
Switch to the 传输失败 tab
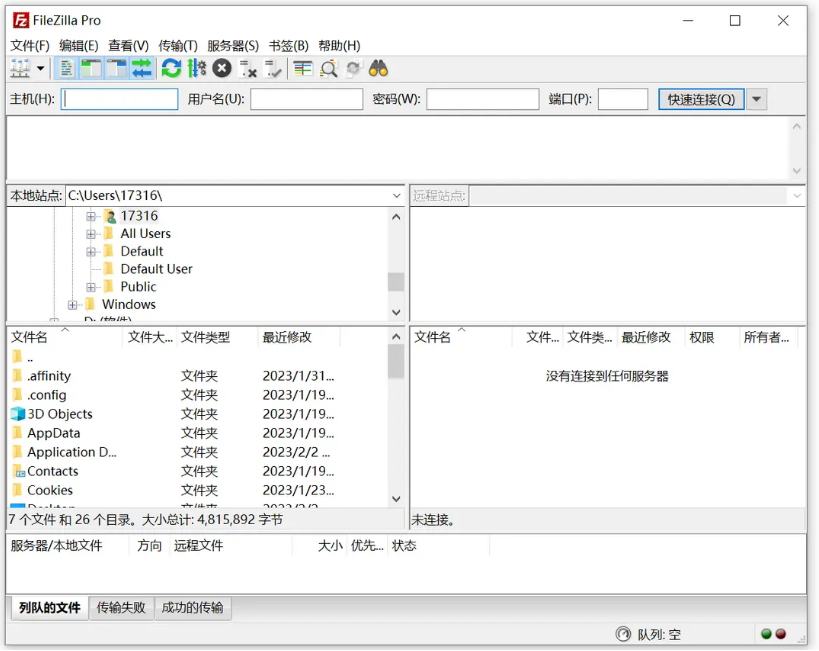pos(121,608)
